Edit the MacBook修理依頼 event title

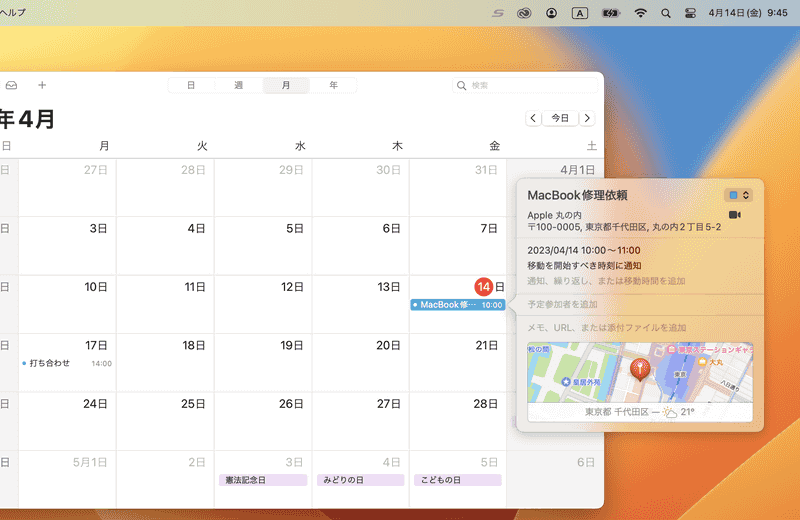(577, 195)
